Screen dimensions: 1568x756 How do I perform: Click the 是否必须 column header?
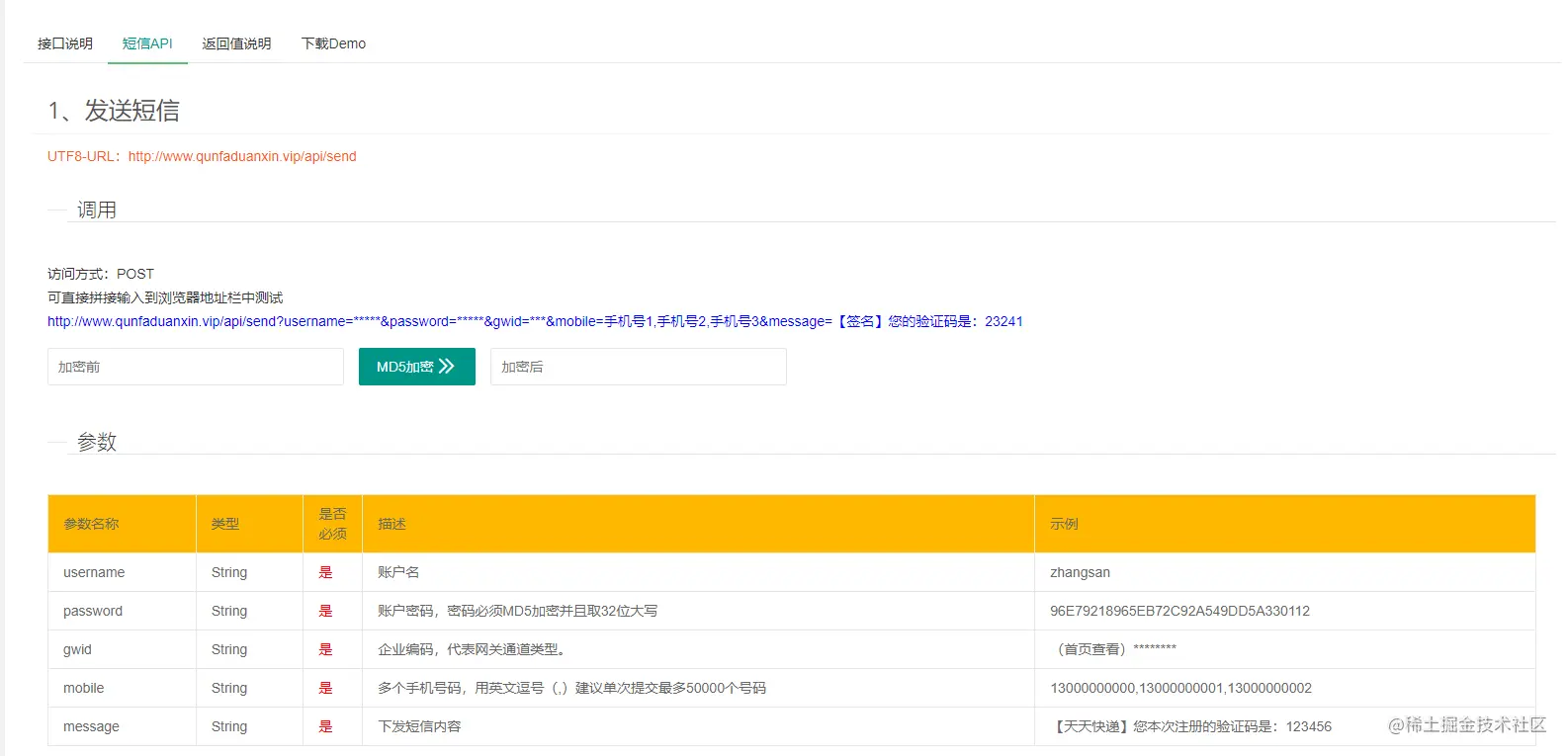(x=333, y=524)
